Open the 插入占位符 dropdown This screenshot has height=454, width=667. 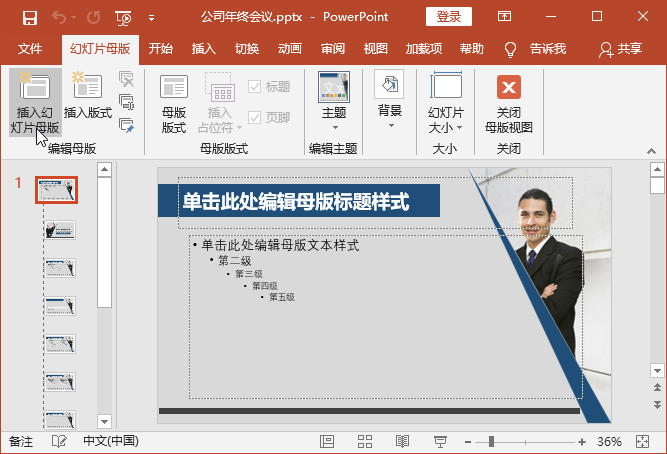point(220,103)
